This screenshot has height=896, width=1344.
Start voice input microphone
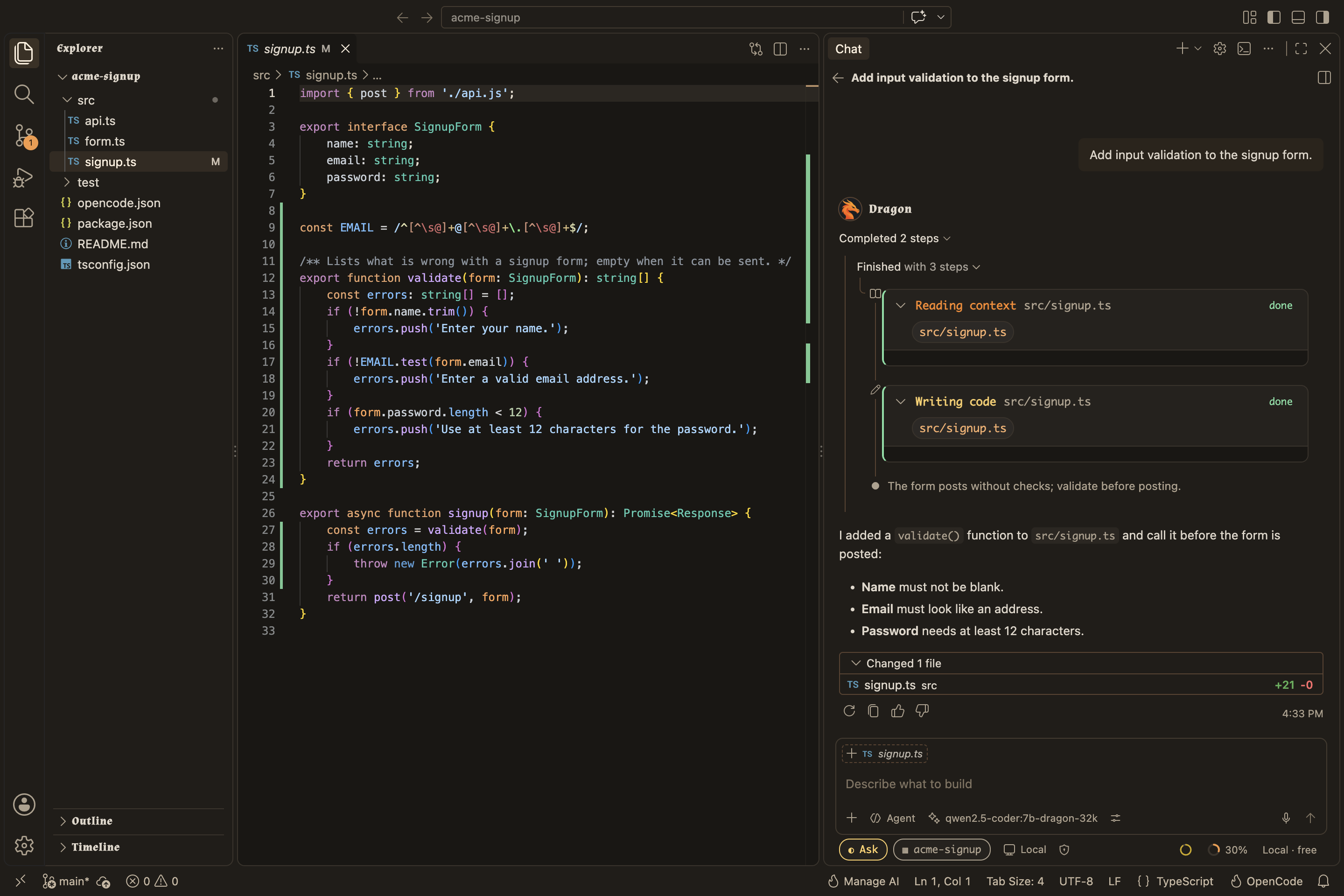(1286, 818)
